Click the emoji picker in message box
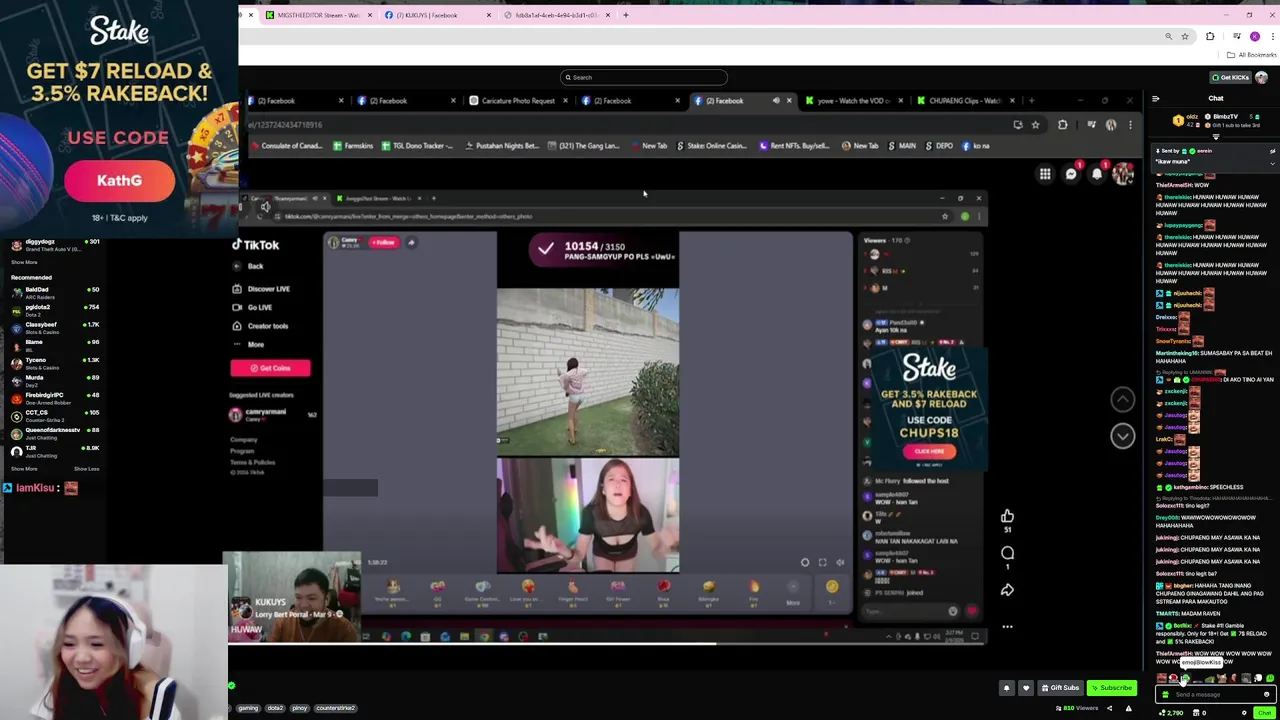The image size is (1280, 720). [x=1266, y=694]
